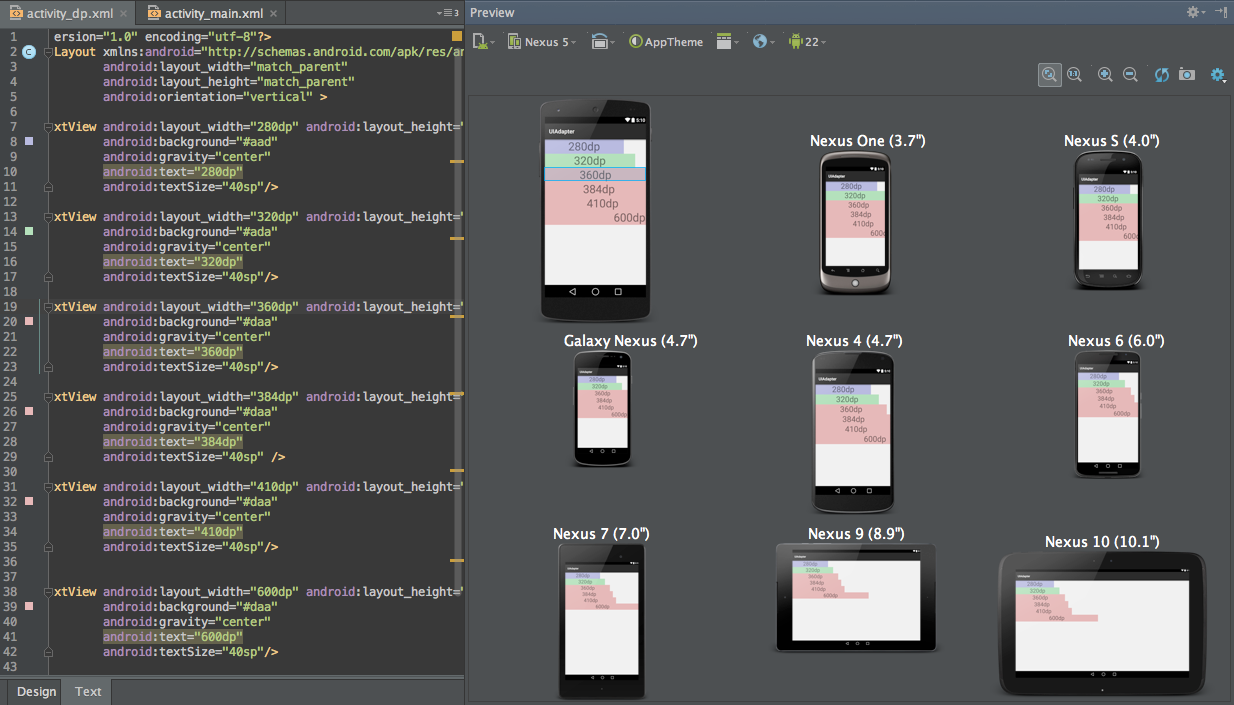Expand the locale globe dropdown
The image size is (1234, 705).
763,42
